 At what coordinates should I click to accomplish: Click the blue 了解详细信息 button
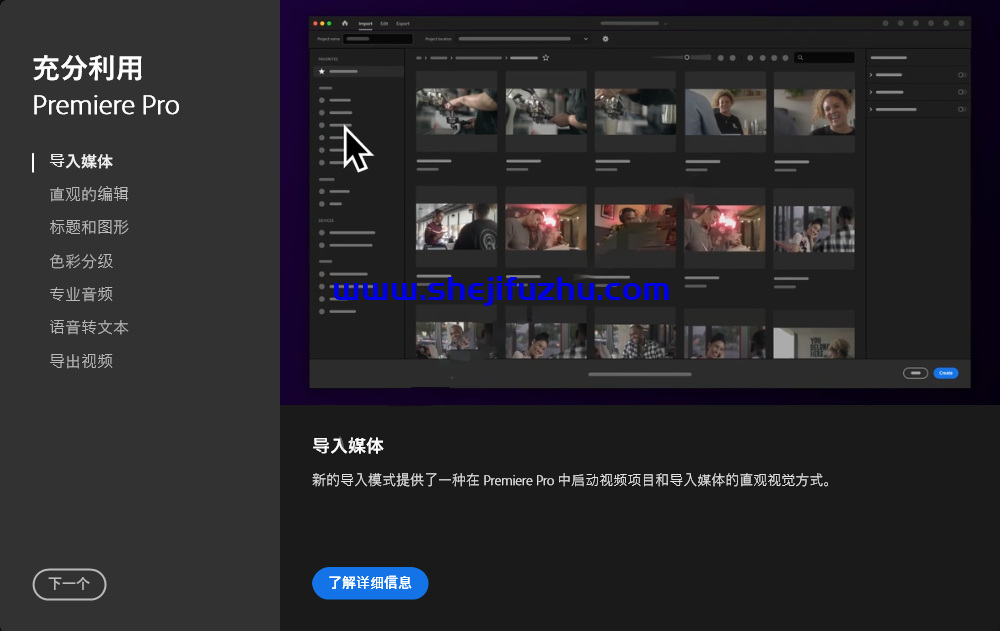tap(370, 583)
